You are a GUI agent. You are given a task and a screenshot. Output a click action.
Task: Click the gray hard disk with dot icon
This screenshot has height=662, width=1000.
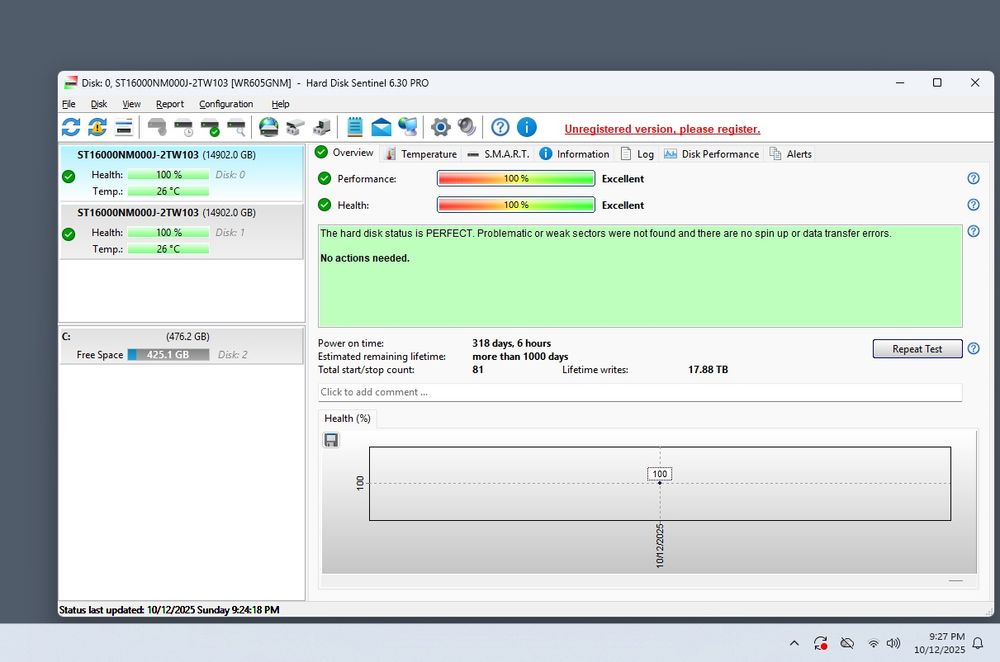point(157,127)
